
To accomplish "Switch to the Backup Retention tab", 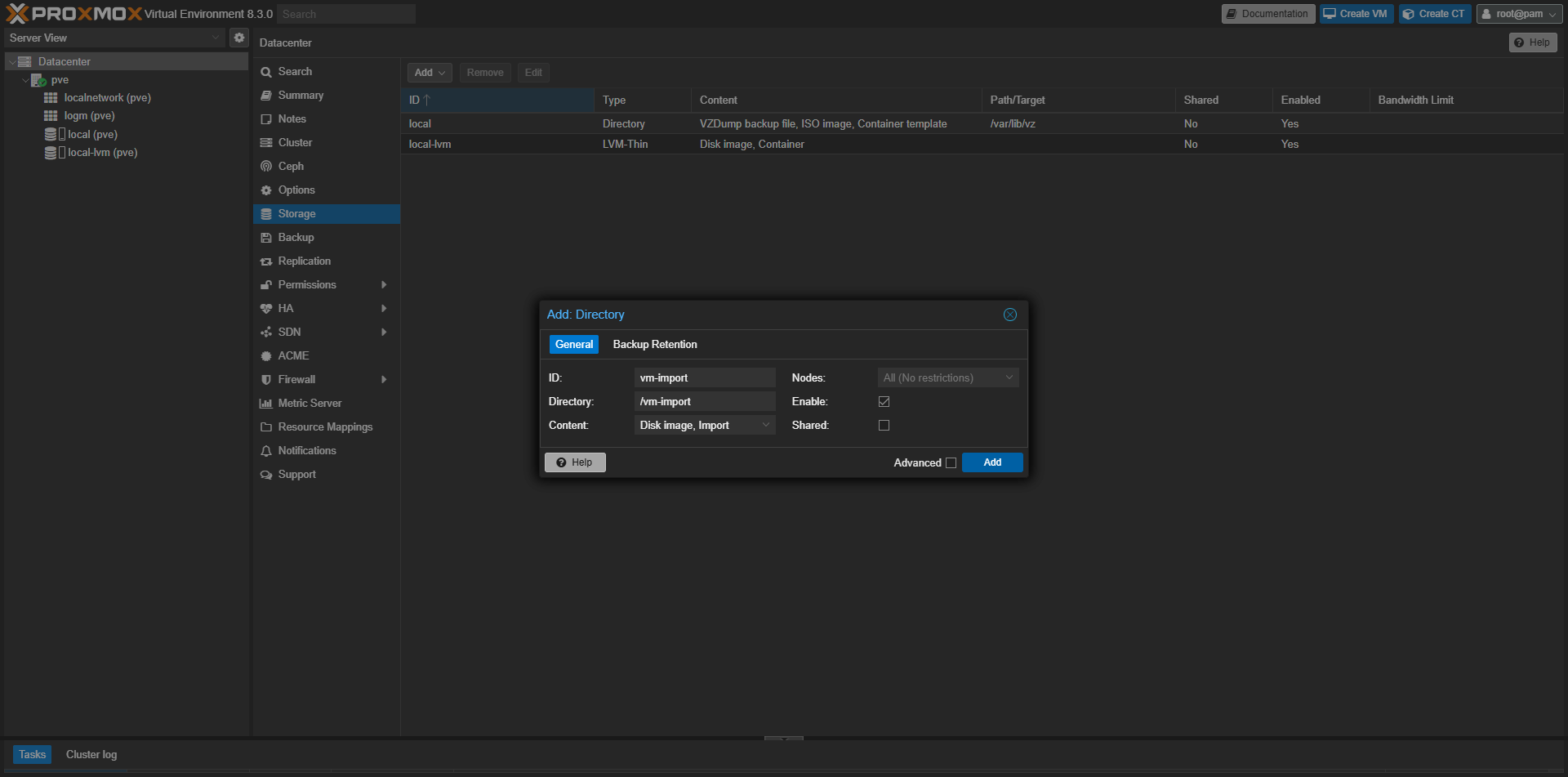I will click(x=654, y=344).
